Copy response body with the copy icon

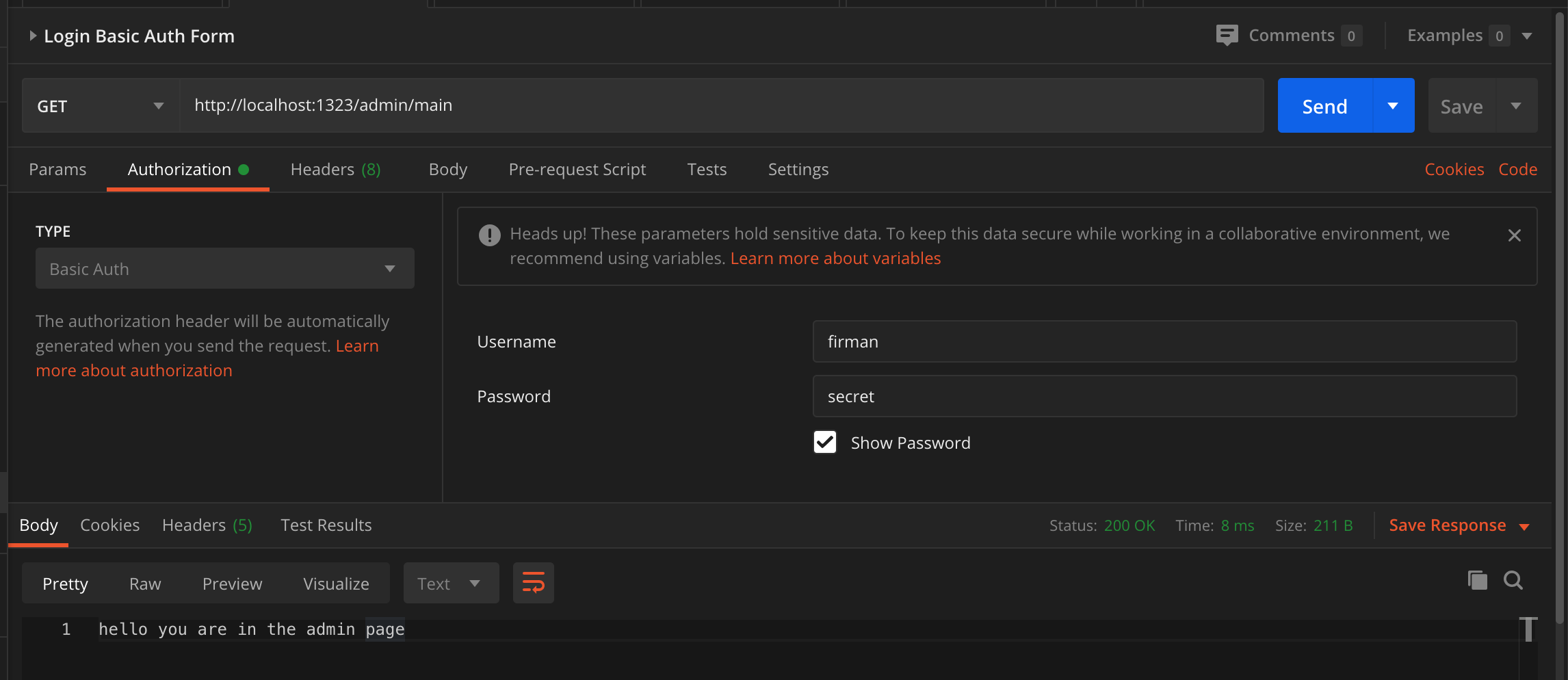(1477, 581)
